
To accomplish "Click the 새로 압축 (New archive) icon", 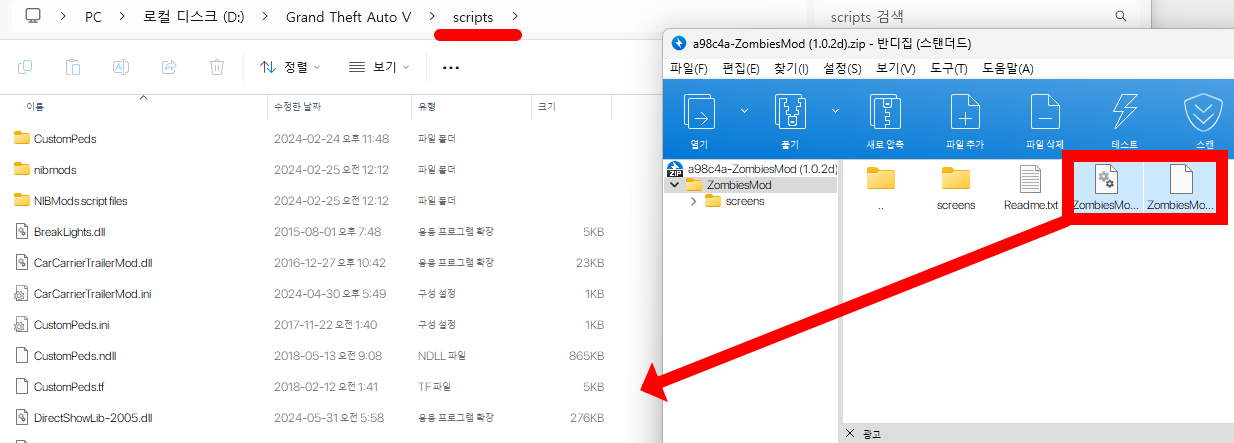I will click(x=885, y=112).
